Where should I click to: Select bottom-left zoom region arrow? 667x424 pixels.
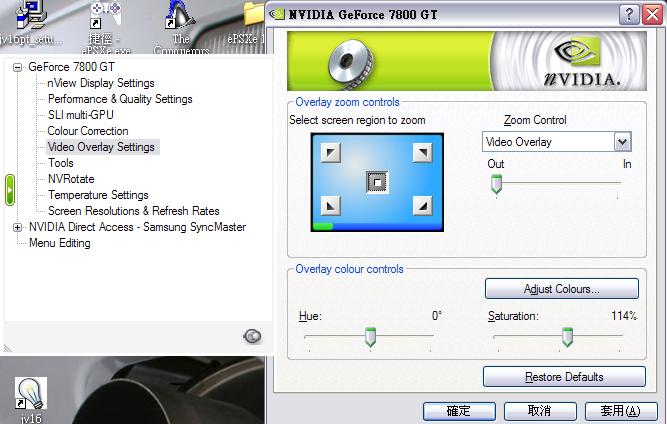pos(331,206)
